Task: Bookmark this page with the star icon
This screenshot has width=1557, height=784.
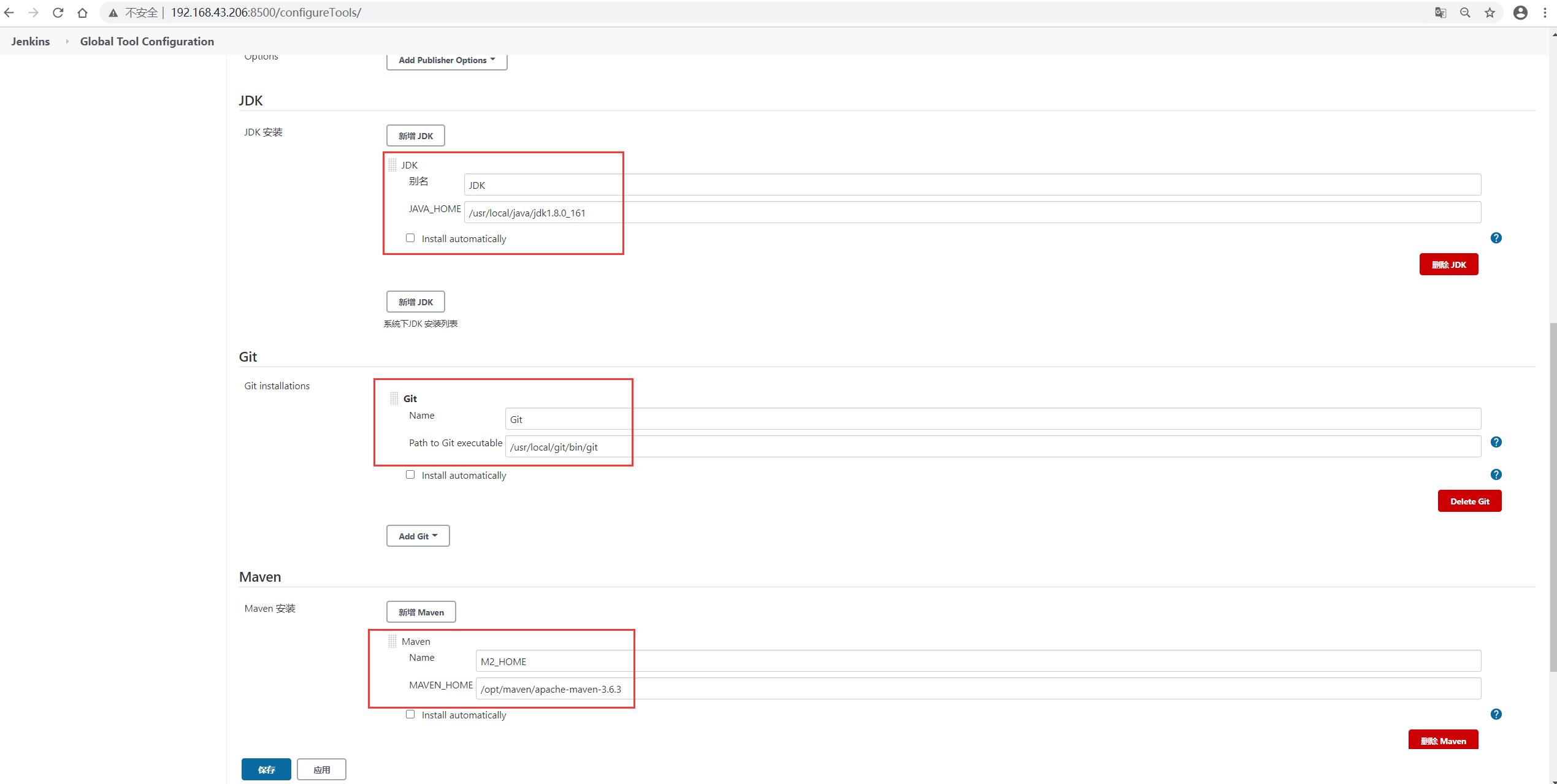Action: coord(1490,12)
